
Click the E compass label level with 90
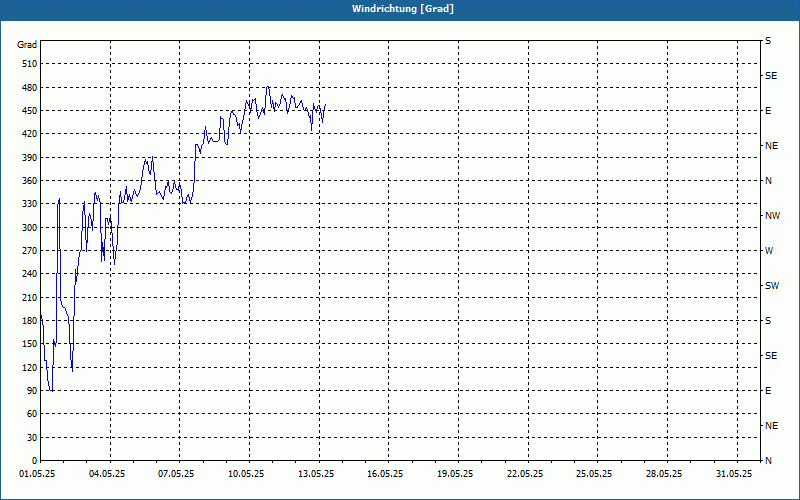(x=768, y=391)
